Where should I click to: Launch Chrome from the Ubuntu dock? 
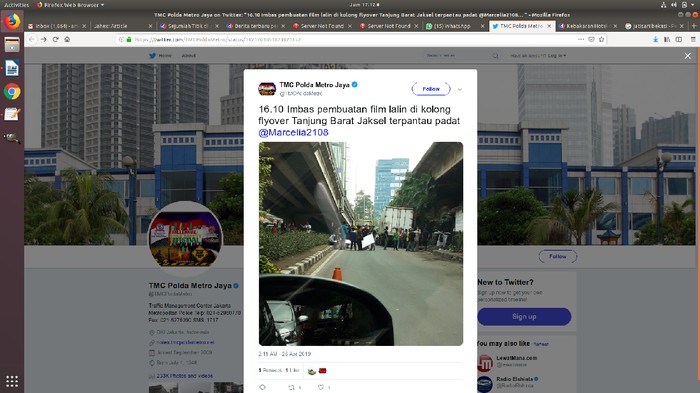[12, 92]
